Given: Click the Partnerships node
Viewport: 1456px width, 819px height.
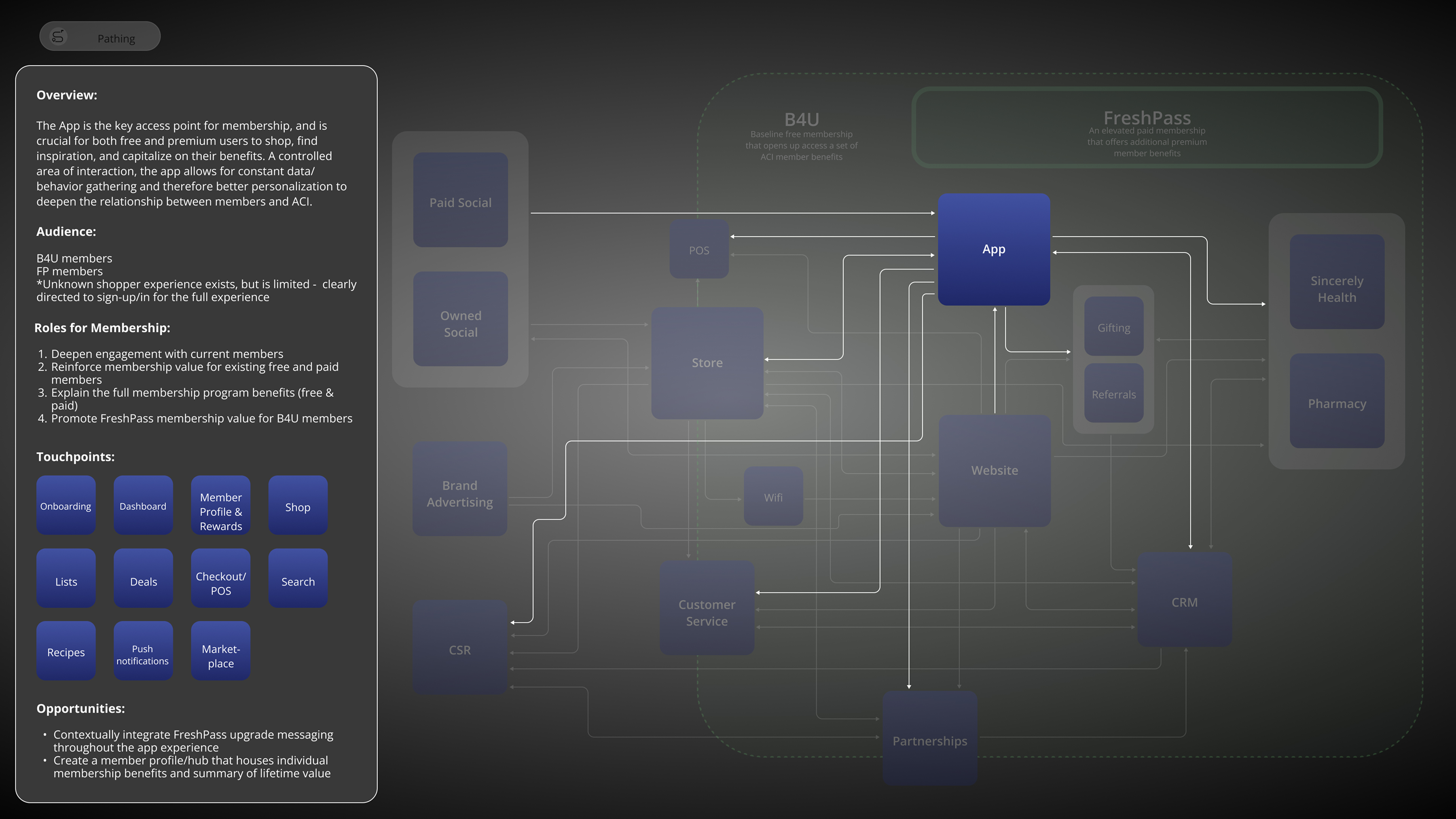Looking at the screenshot, I should click(930, 738).
